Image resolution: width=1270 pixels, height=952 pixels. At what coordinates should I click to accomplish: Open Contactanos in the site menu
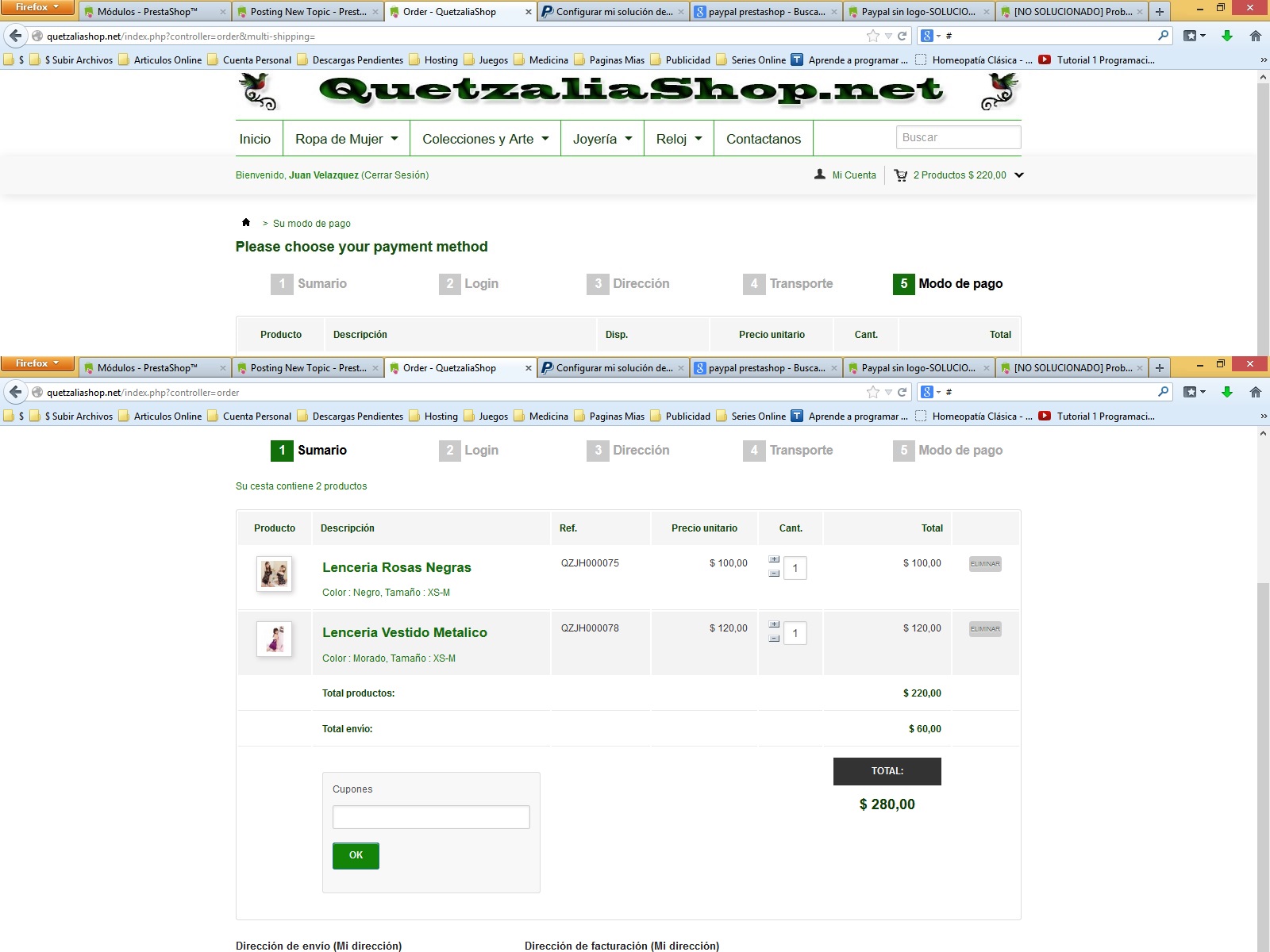click(764, 139)
